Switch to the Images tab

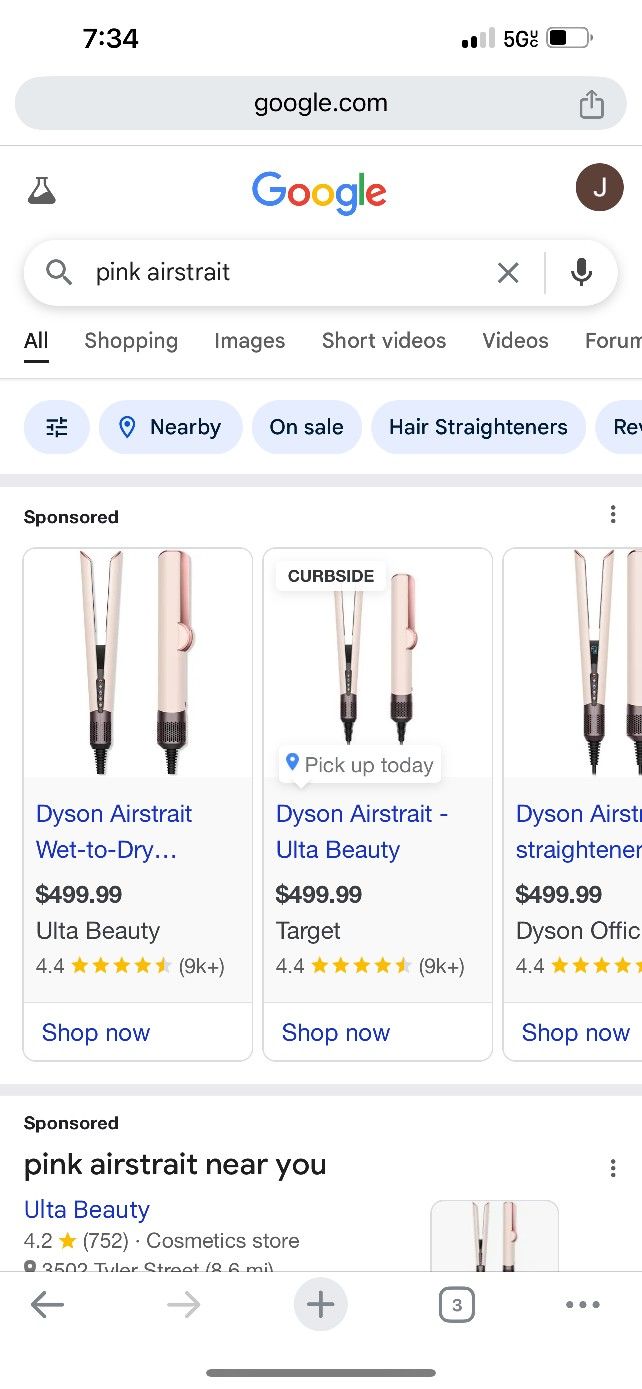click(249, 341)
